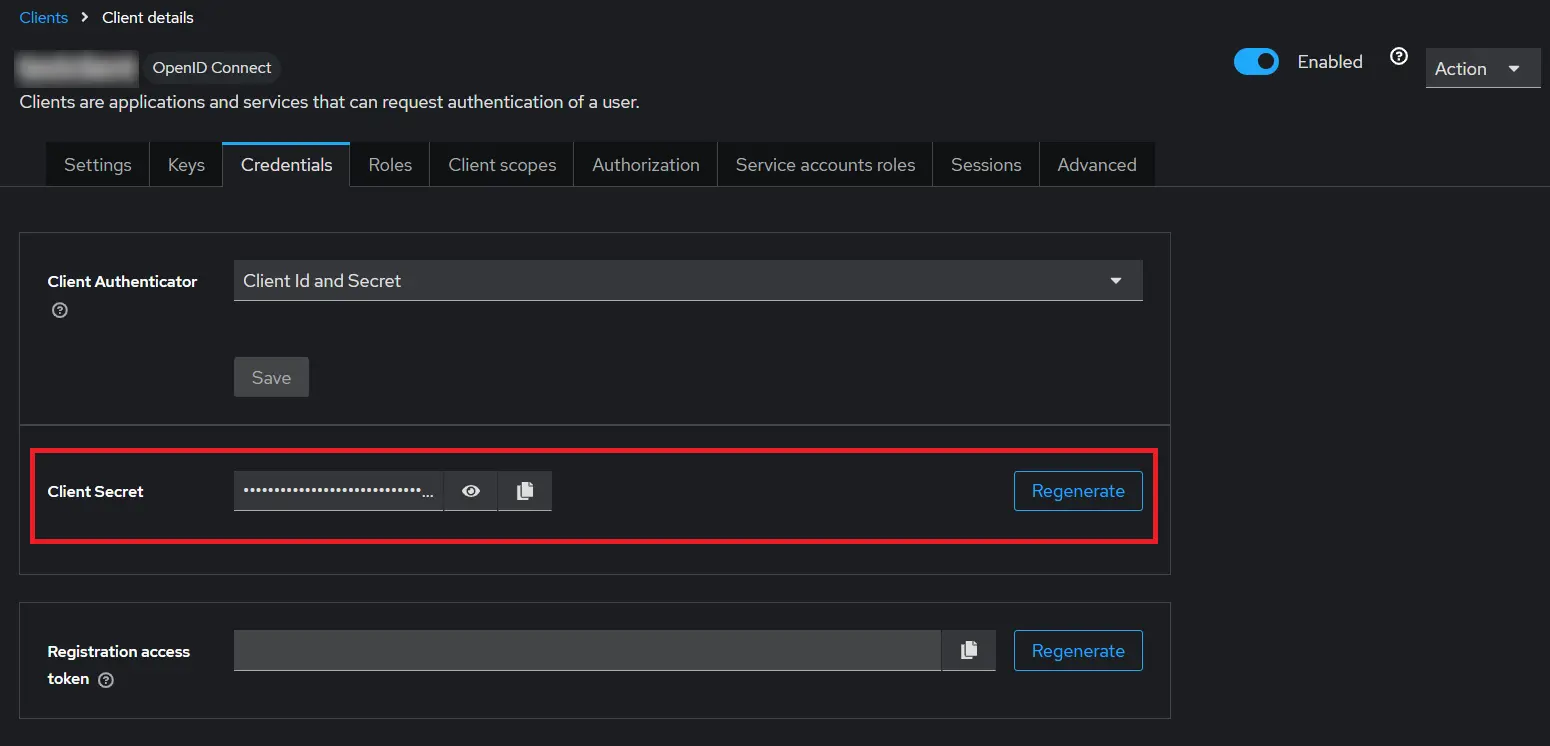Copy the registration access token

969,650
